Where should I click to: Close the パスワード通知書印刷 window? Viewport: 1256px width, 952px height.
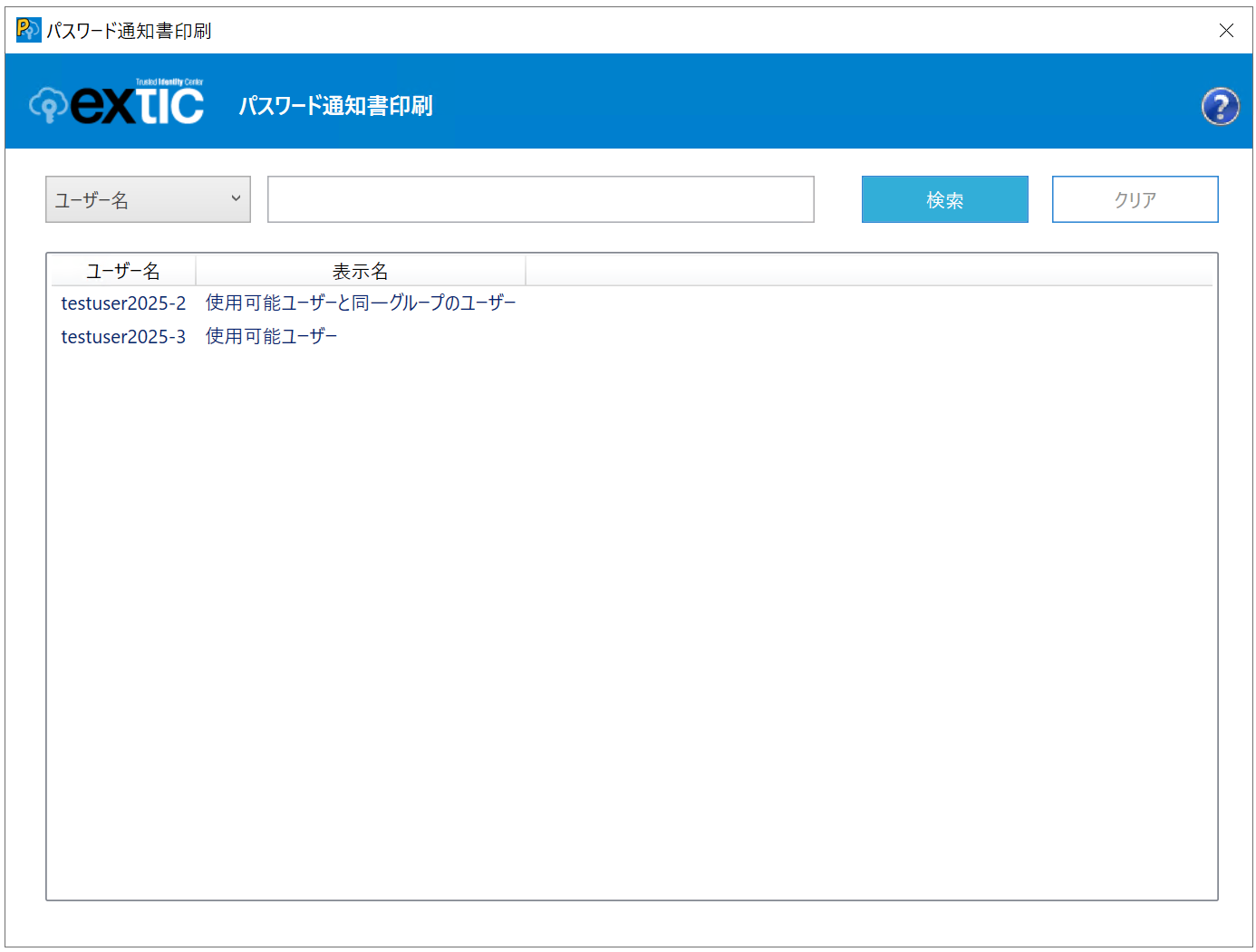tap(1226, 31)
